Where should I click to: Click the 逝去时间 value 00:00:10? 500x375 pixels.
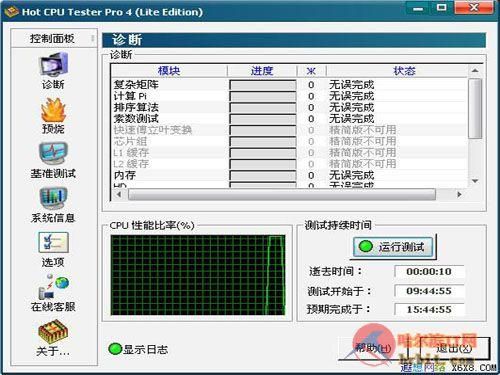[x=429, y=271]
